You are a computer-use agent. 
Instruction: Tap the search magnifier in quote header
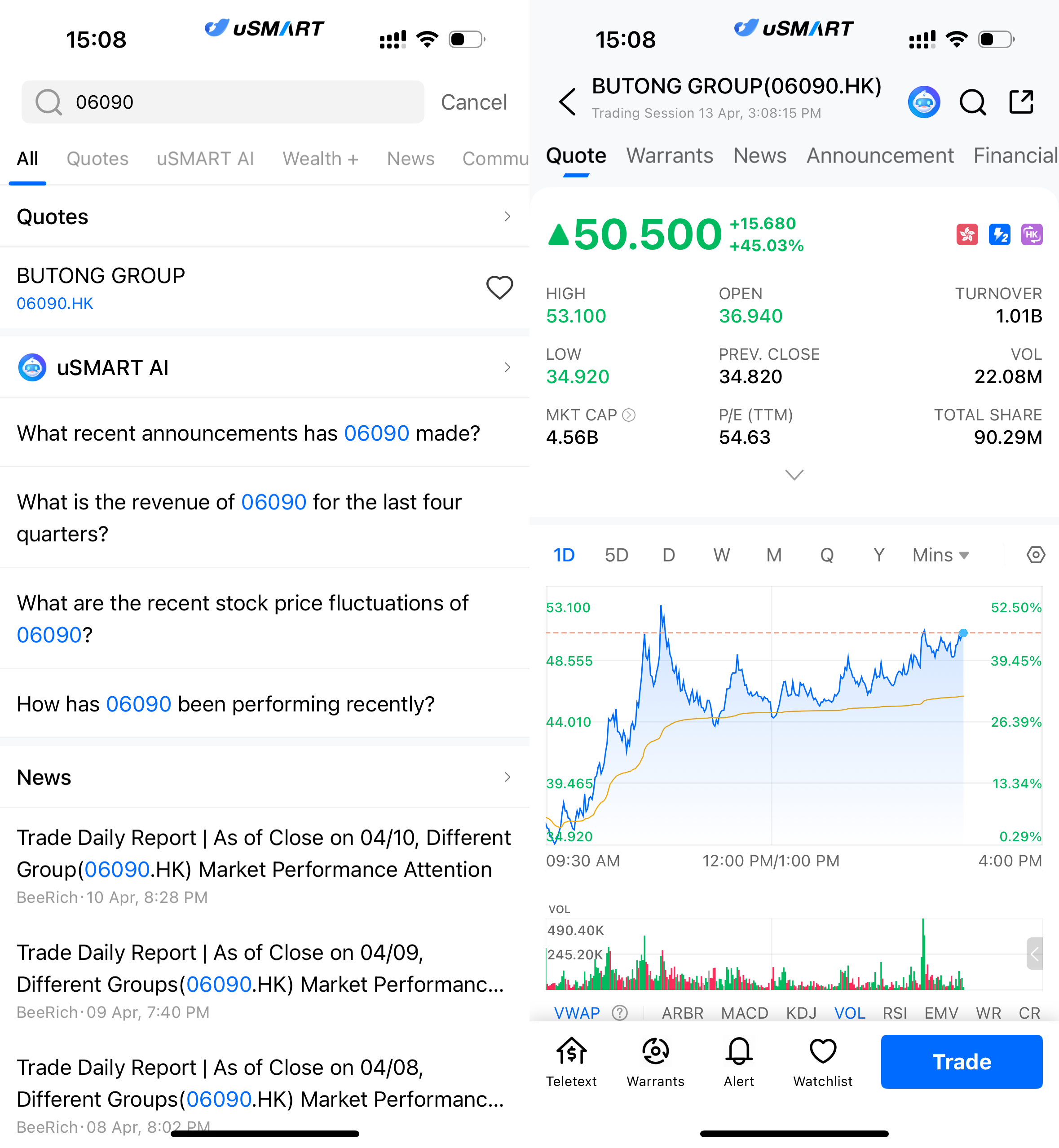[x=972, y=102]
